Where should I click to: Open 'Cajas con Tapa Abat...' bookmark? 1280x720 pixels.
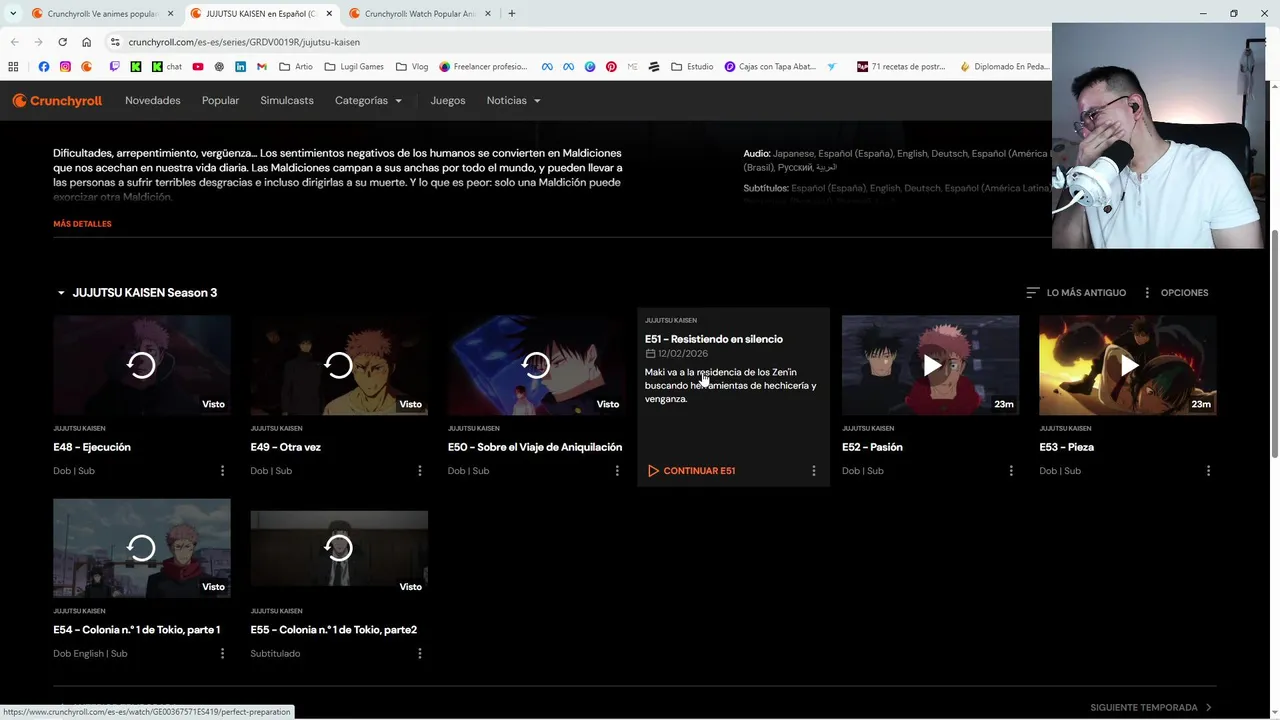coord(770,67)
